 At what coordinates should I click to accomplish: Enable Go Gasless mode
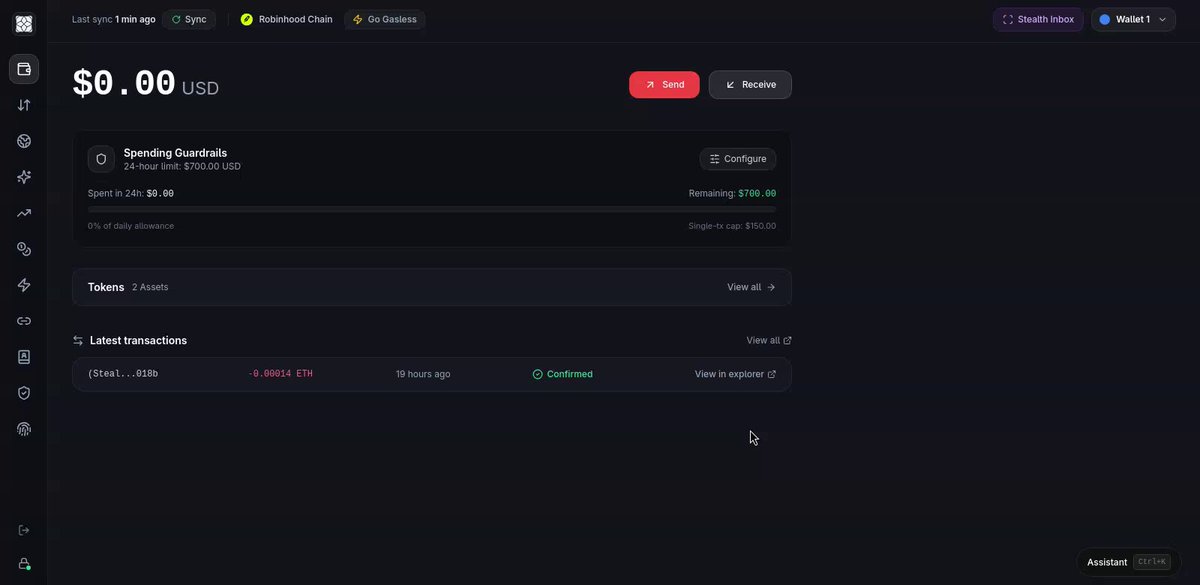coord(385,19)
